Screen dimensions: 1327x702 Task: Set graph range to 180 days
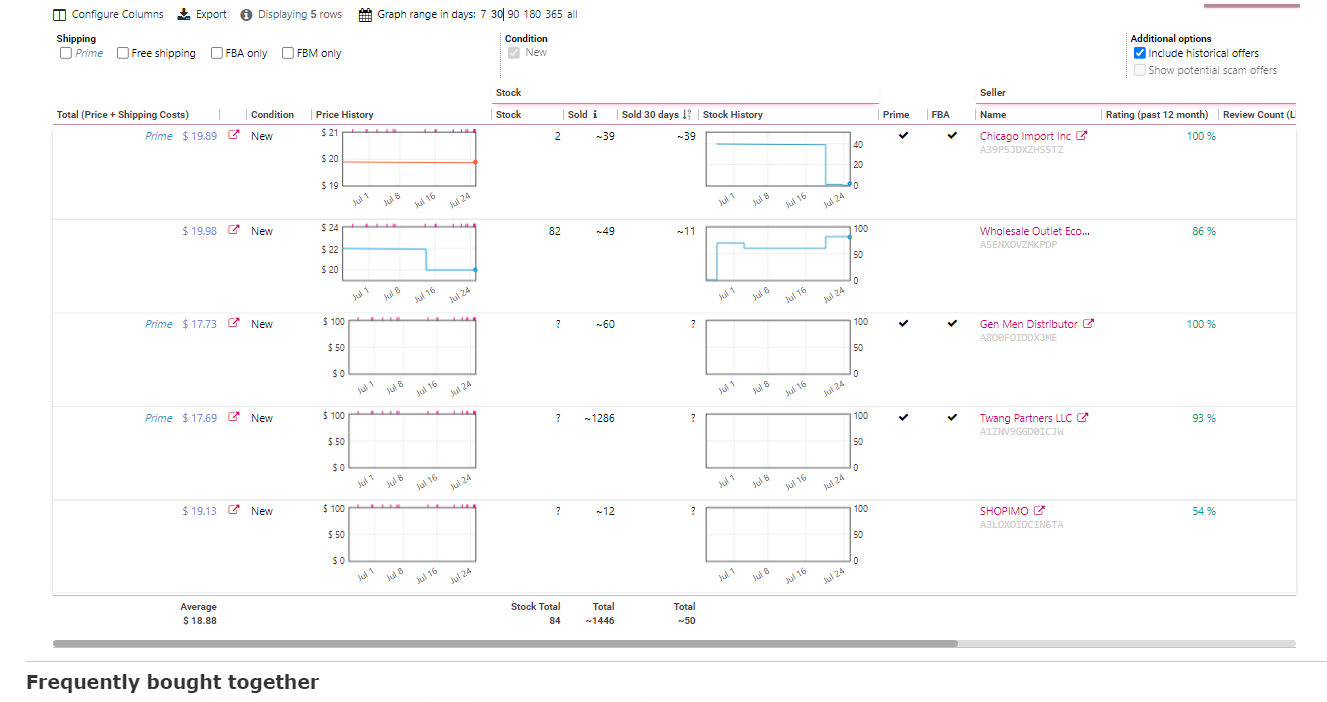point(533,15)
